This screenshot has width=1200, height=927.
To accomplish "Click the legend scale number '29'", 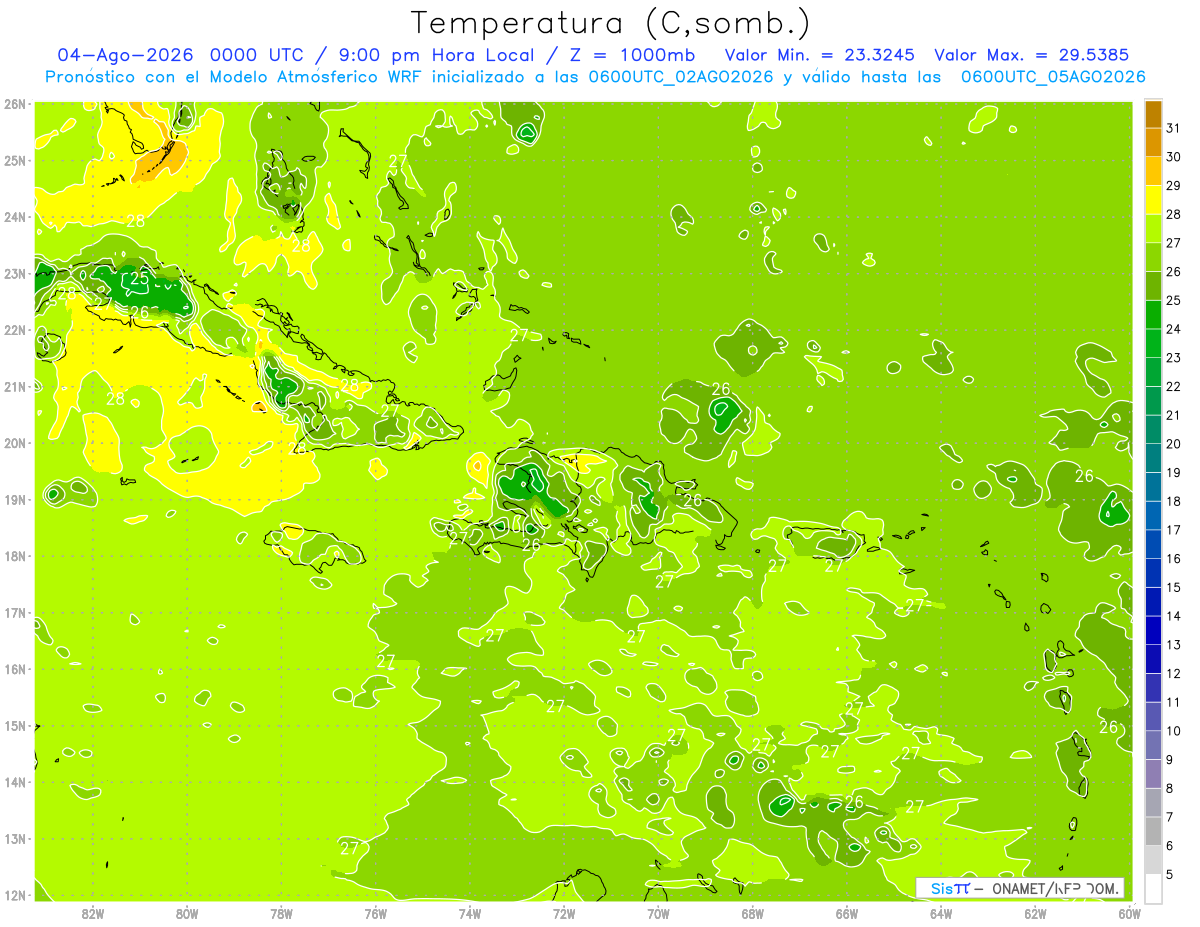I will [x=1174, y=186].
